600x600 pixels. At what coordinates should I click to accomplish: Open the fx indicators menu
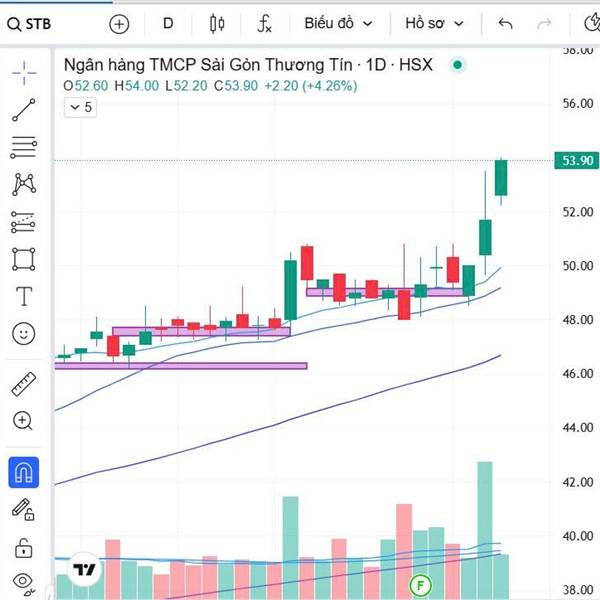264,24
